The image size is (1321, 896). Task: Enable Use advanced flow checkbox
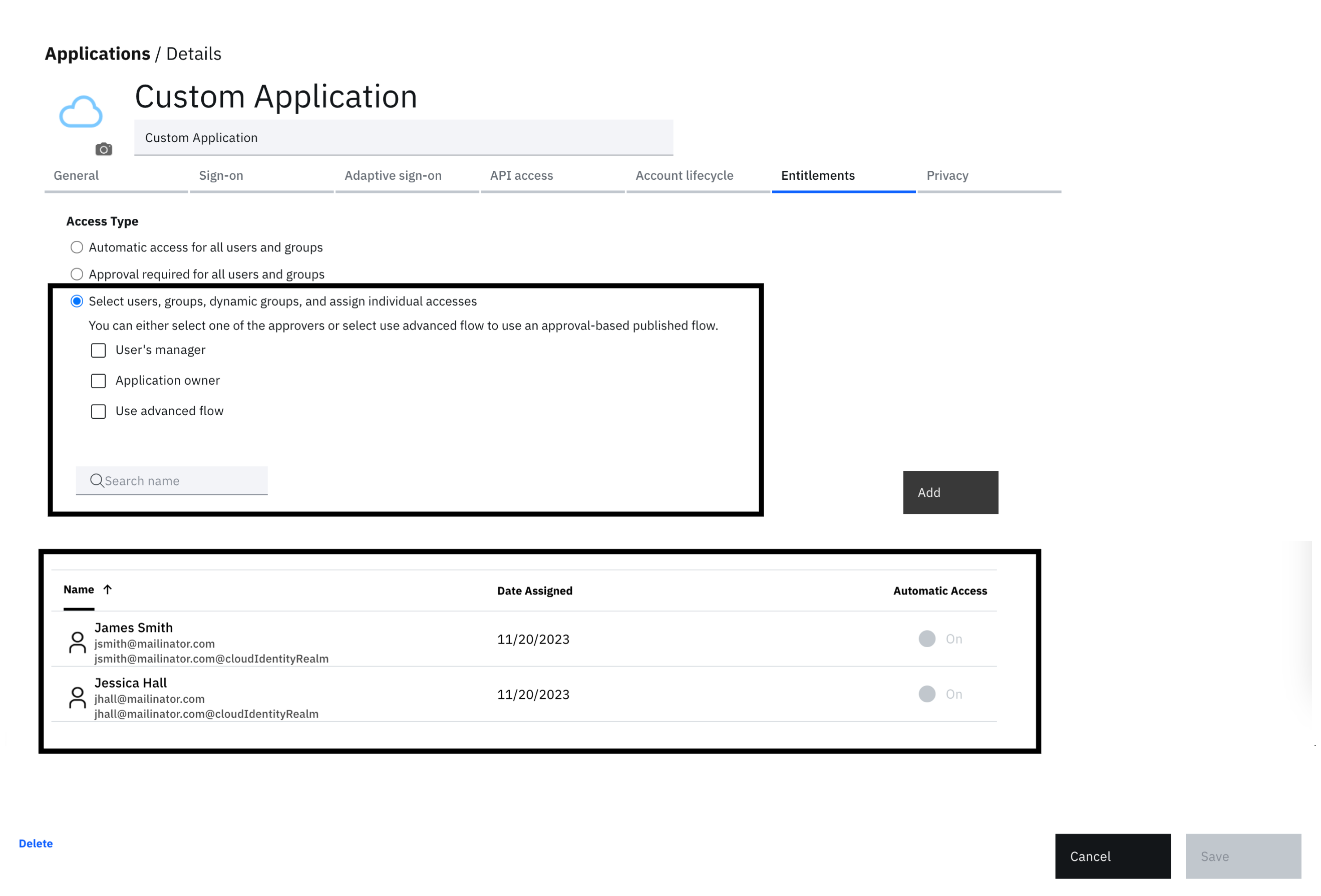click(x=98, y=412)
